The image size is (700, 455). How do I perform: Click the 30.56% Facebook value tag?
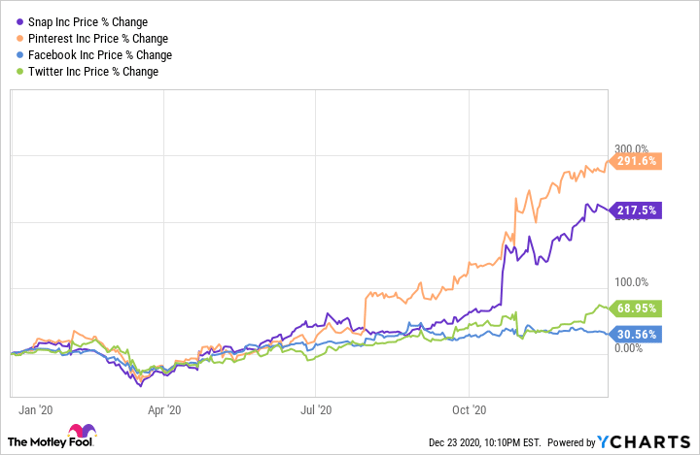point(636,334)
